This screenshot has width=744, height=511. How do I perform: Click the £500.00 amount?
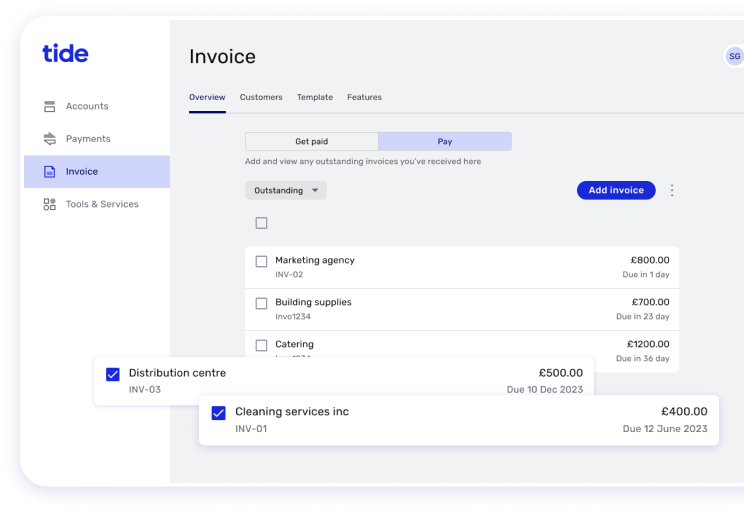pyautogui.click(x=561, y=373)
